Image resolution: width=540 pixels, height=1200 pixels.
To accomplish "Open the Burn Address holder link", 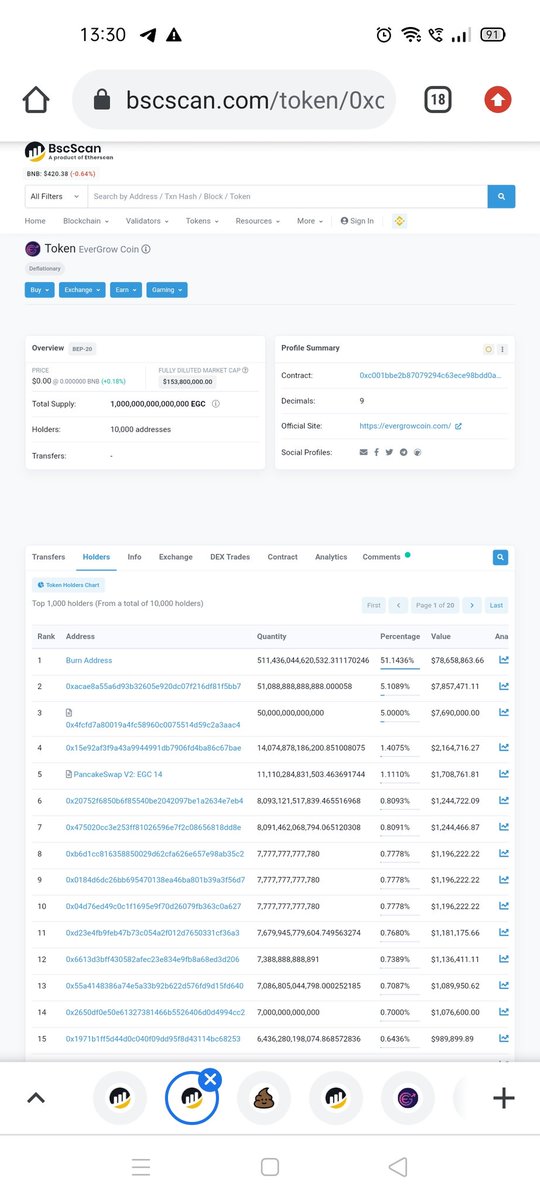I will pyautogui.click(x=89, y=660).
